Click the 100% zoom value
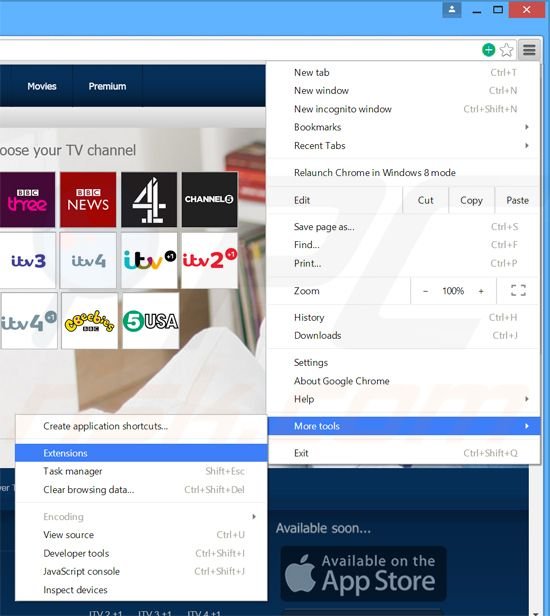550x616 pixels. pyautogui.click(x=453, y=291)
